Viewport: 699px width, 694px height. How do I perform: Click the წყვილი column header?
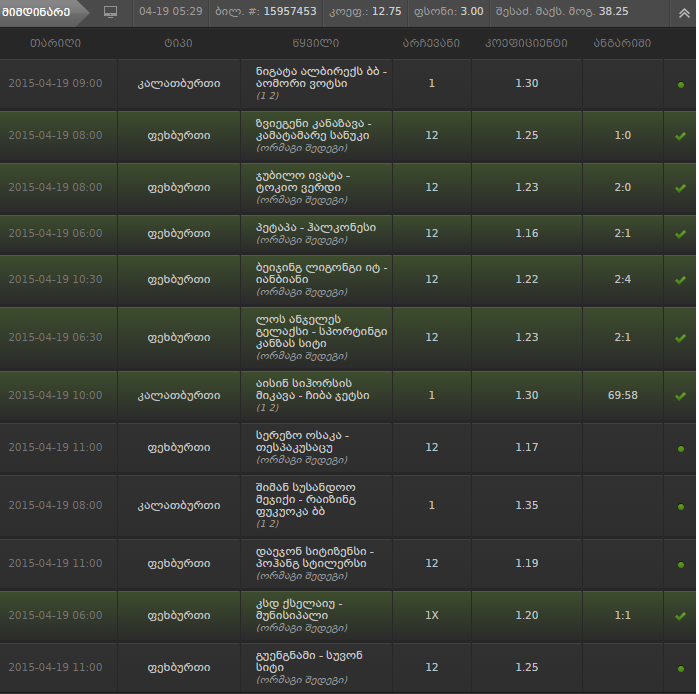tap(316, 43)
